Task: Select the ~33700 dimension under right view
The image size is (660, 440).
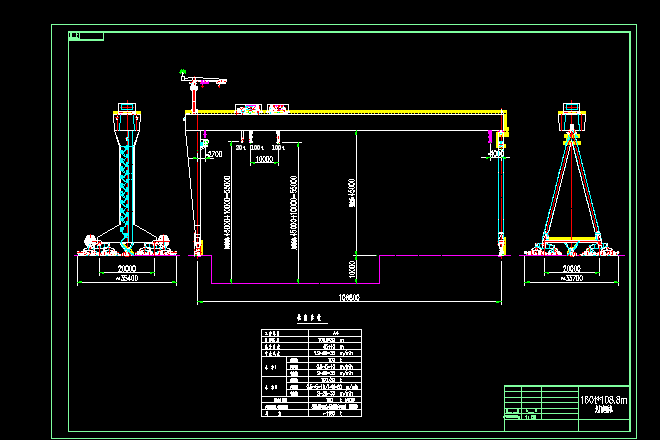Action: (x=572, y=278)
